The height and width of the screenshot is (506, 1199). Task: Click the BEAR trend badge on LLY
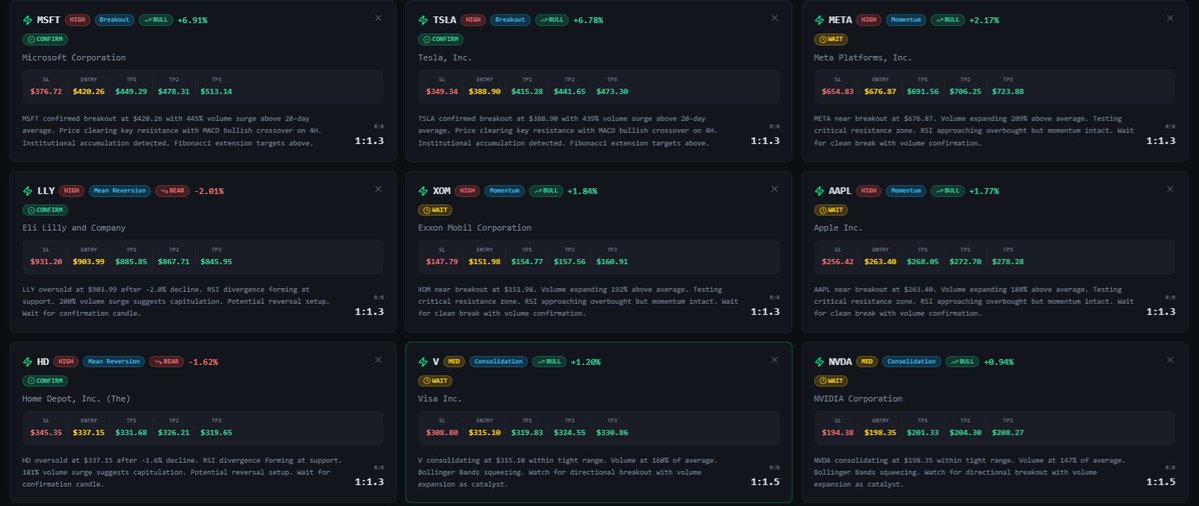pos(172,191)
